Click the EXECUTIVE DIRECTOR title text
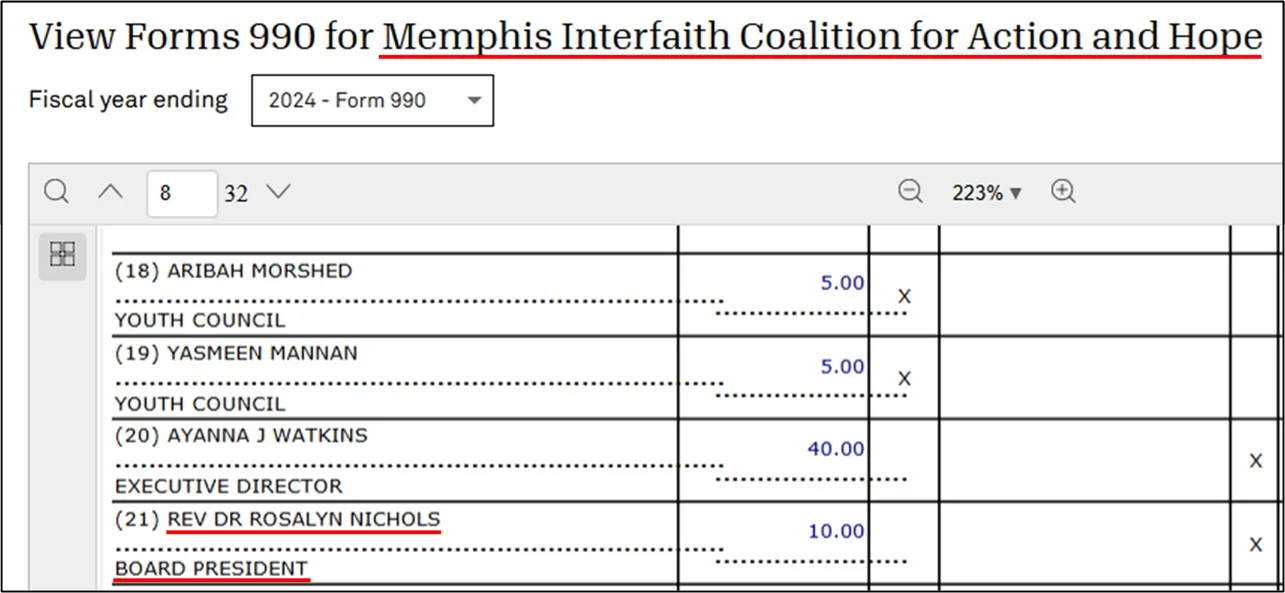The height and width of the screenshot is (593, 1285). [229, 487]
